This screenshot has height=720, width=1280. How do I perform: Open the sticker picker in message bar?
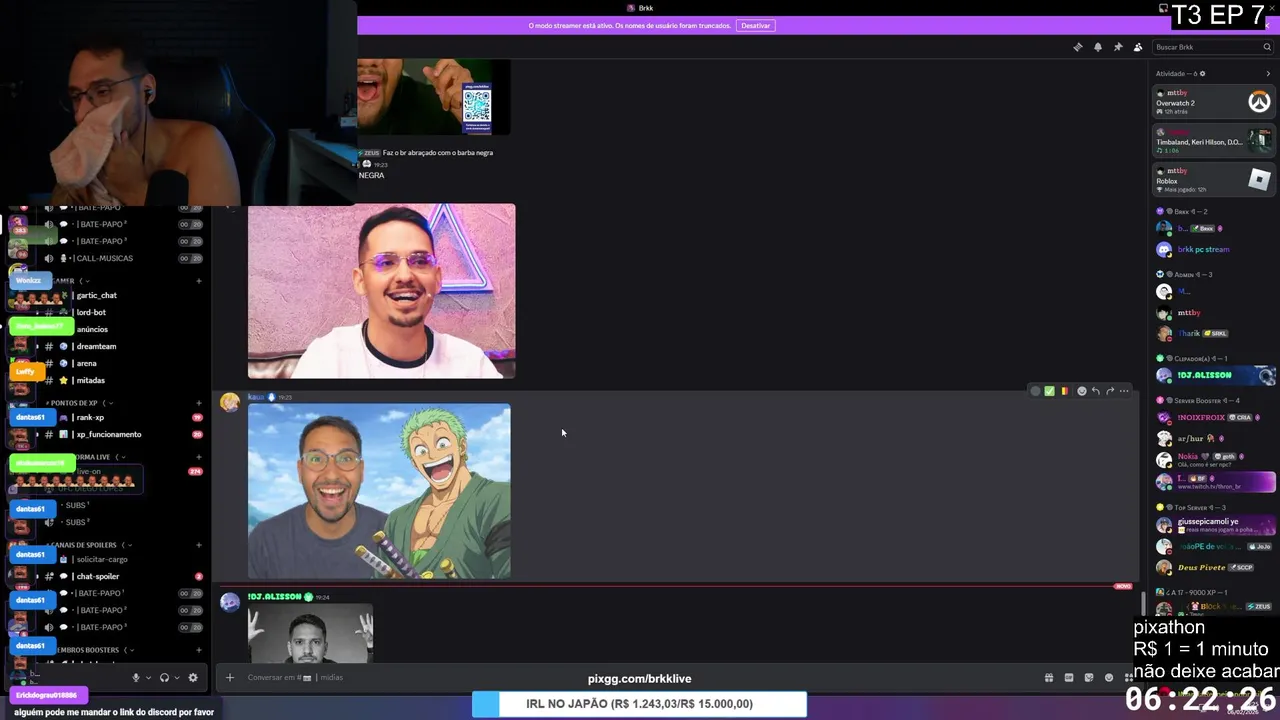(1089, 677)
